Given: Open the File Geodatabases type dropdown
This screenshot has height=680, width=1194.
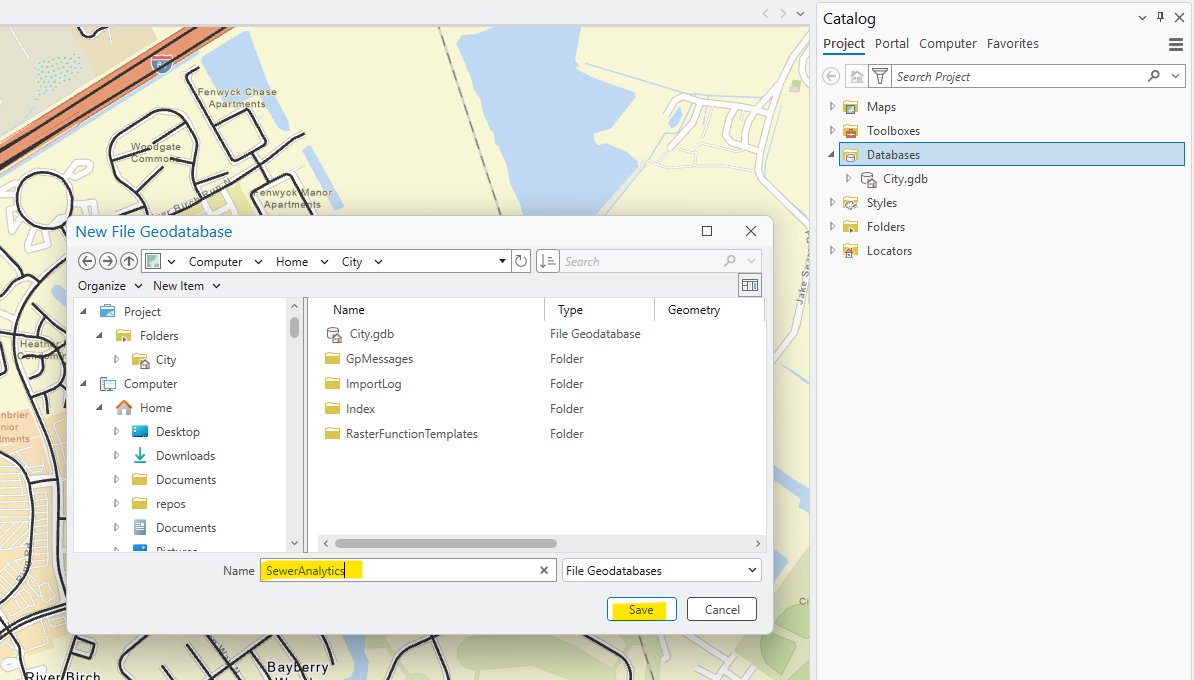Looking at the screenshot, I should tap(662, 570).
